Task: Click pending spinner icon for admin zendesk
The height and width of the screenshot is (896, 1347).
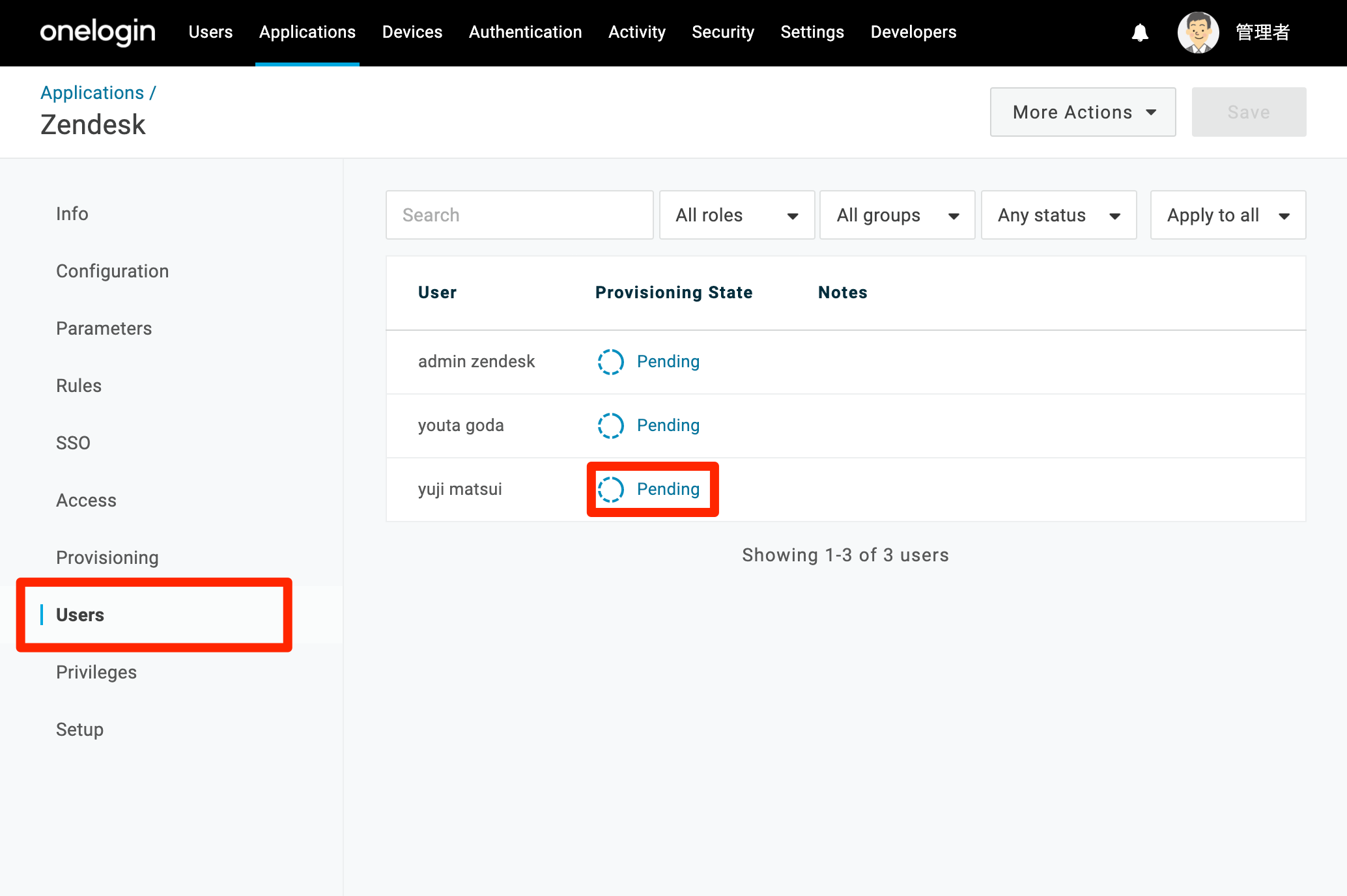Action: point(611,361)
